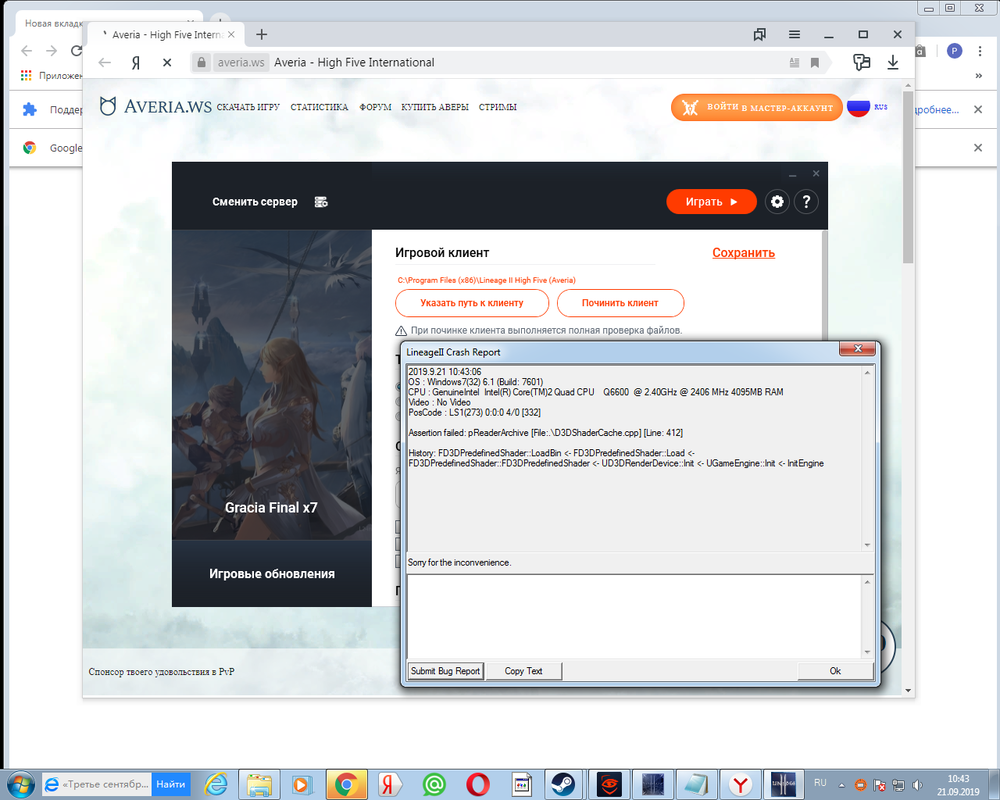This screenshot has height=800, width=1000.
Task: Open the browser hamburger menu
Action: [x=794, y=34]
